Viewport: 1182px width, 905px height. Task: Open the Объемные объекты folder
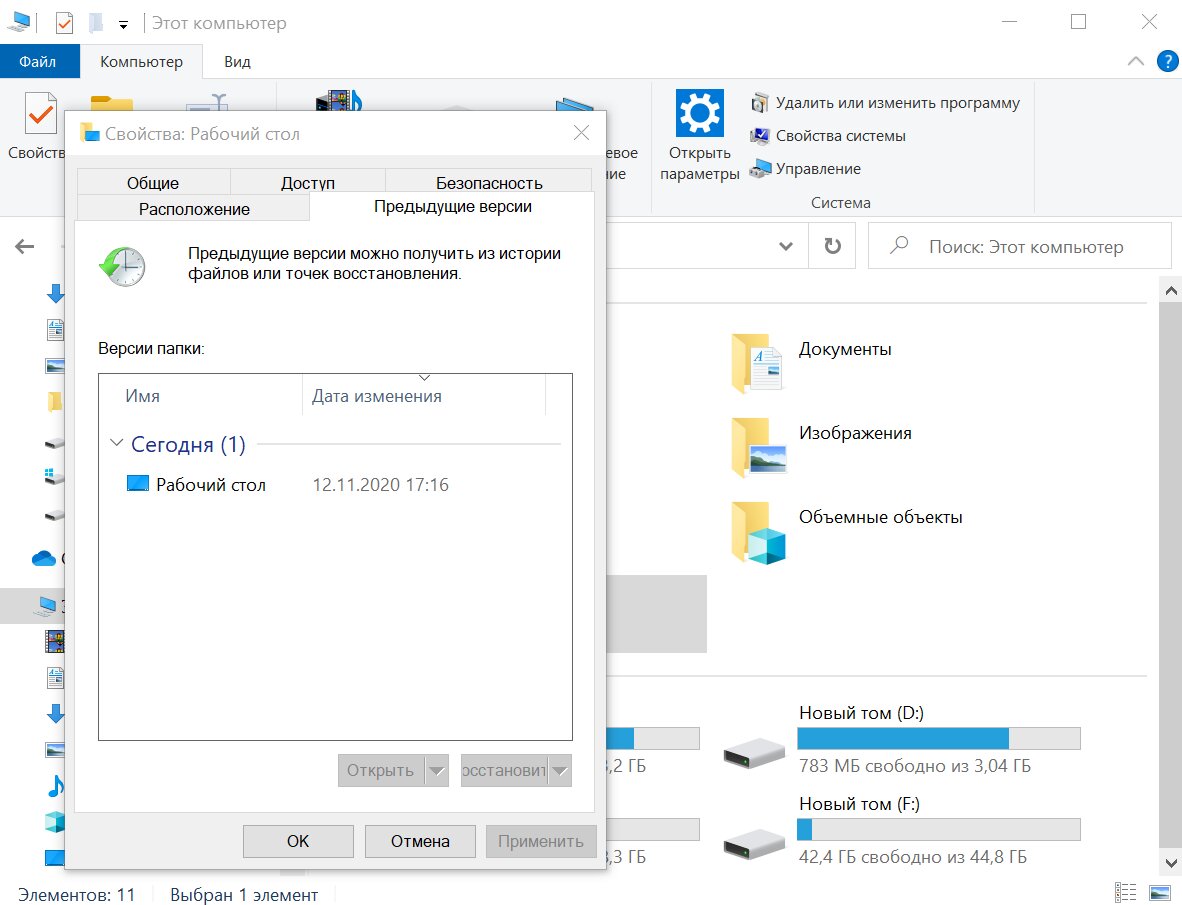point(847,532)
